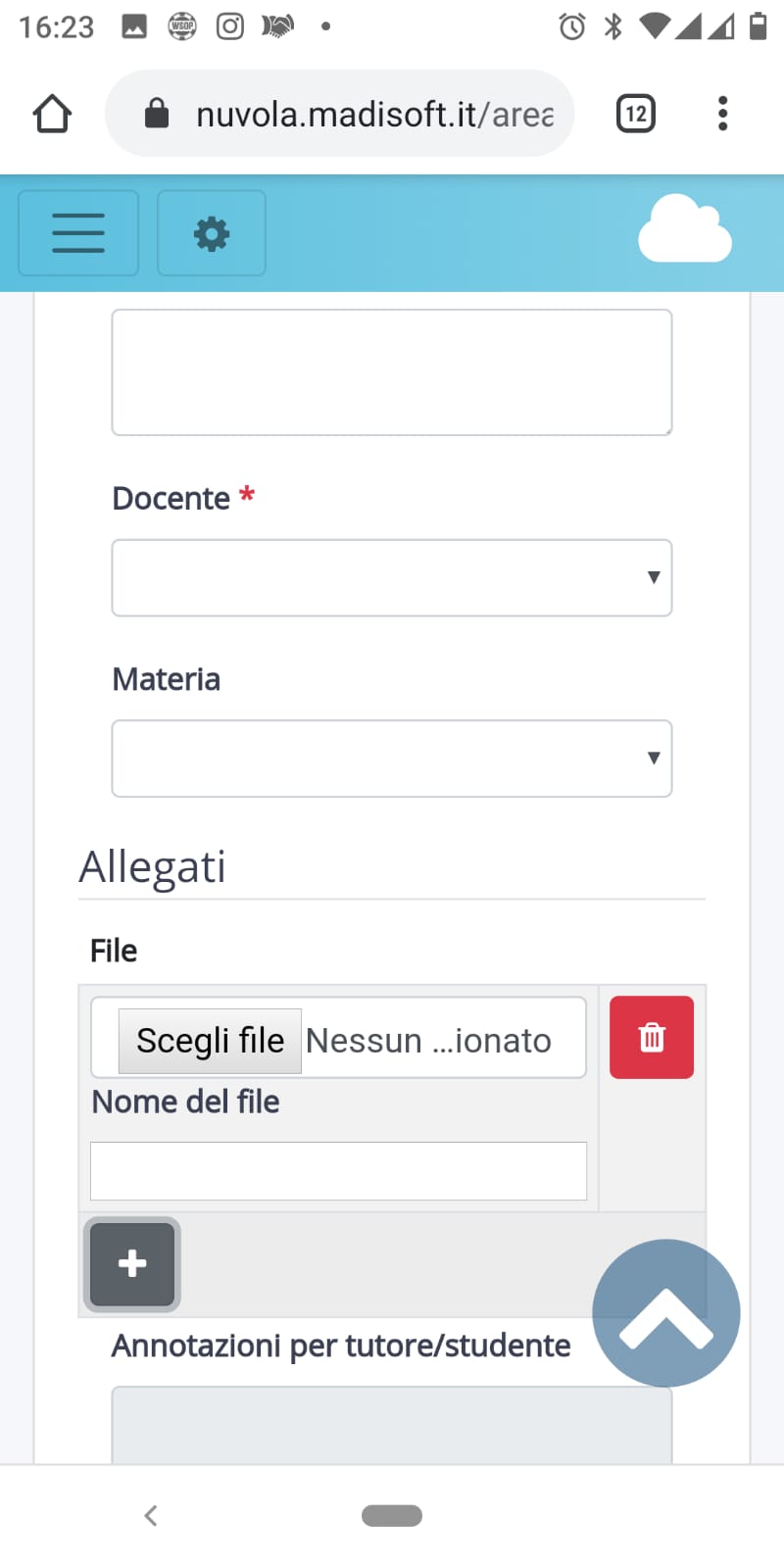
Task: Tap the Android home pill
Action: (x=392, y=1516)
